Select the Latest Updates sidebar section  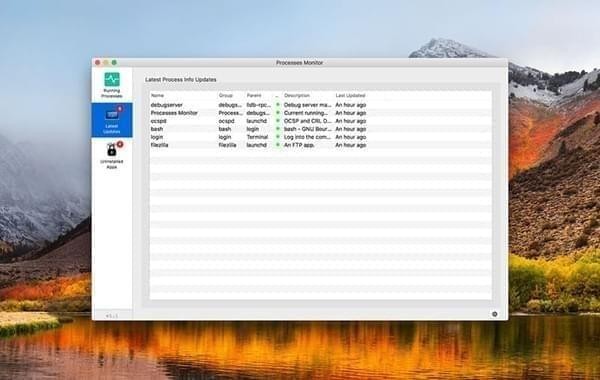point(112,120)
